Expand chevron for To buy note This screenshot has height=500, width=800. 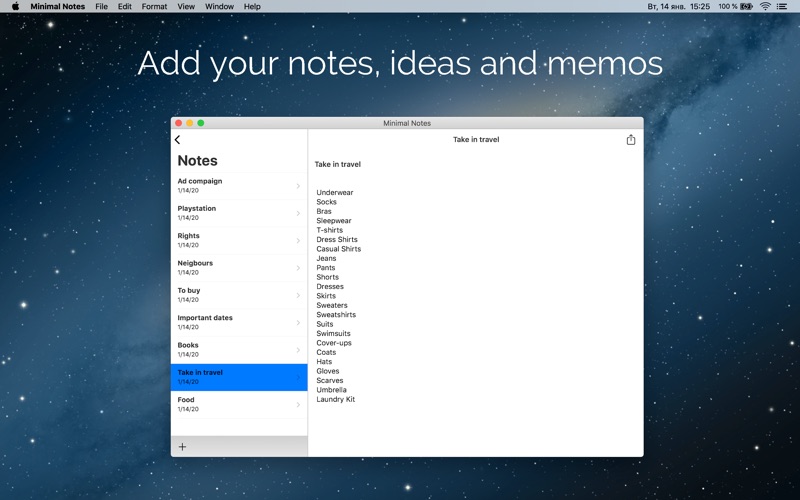click(298, 295)
